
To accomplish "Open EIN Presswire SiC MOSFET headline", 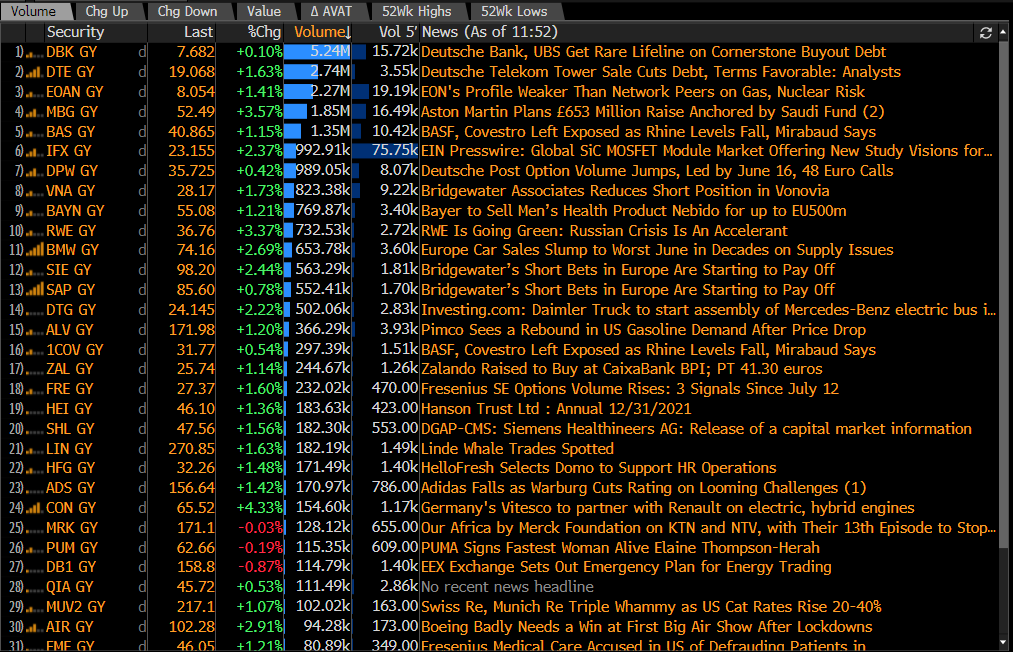I will click(x=707, y=151).
